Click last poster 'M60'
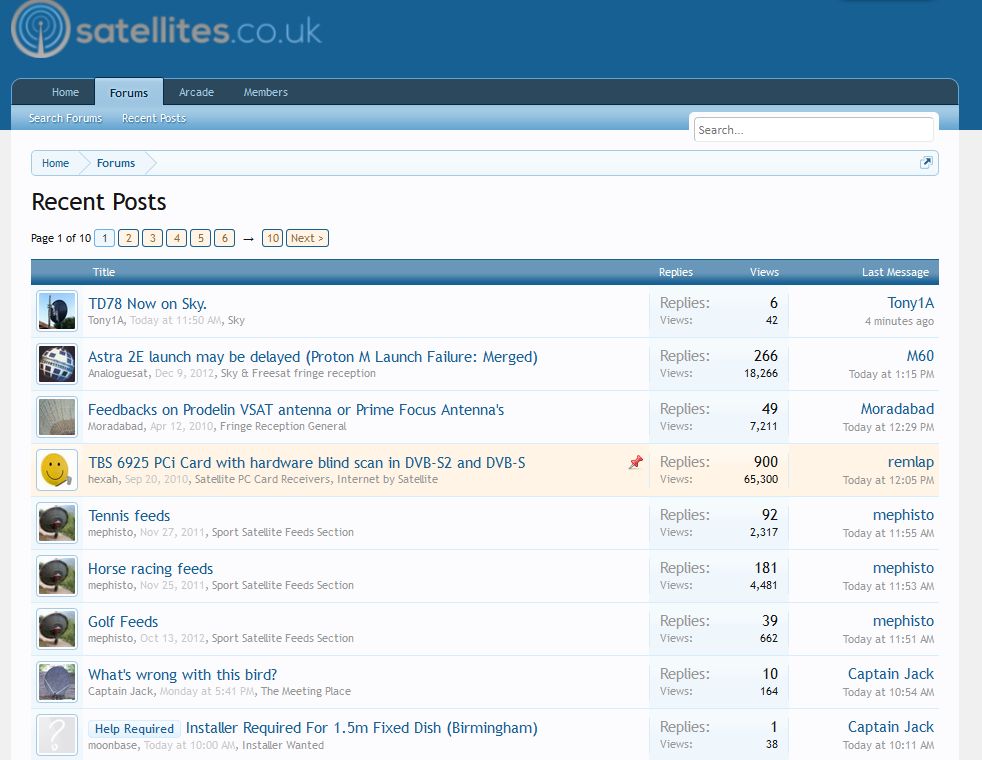 (920, 356)
